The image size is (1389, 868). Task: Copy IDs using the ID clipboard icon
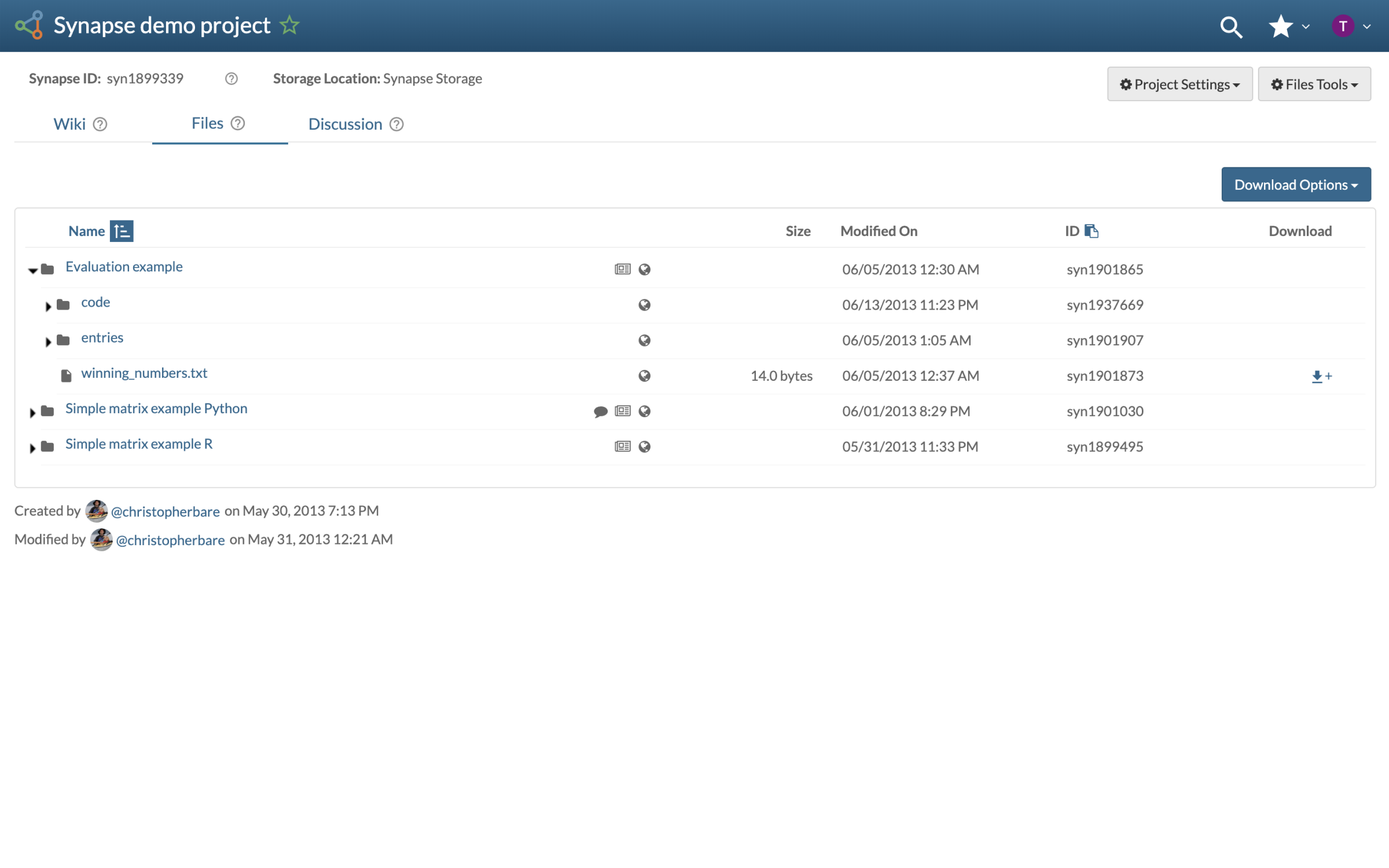tap(1092, 231)
